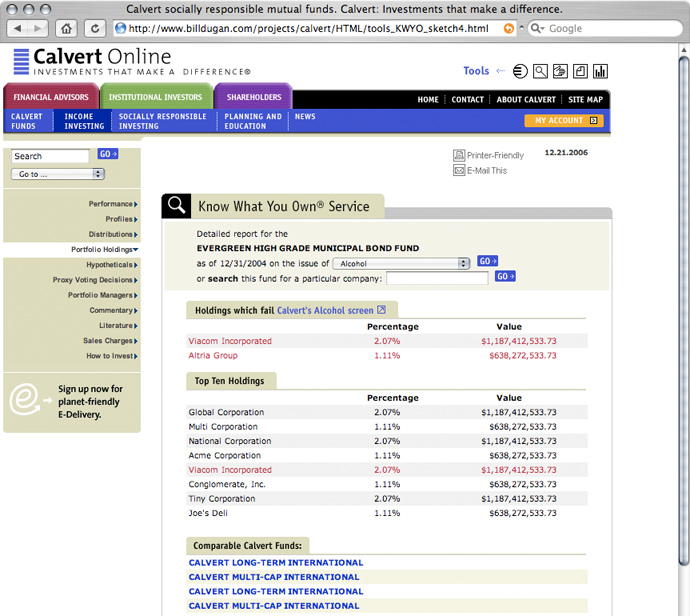690x616 pixels.
Task: Click Printer-Friendly text link
Action: click(x=495, y=155)
